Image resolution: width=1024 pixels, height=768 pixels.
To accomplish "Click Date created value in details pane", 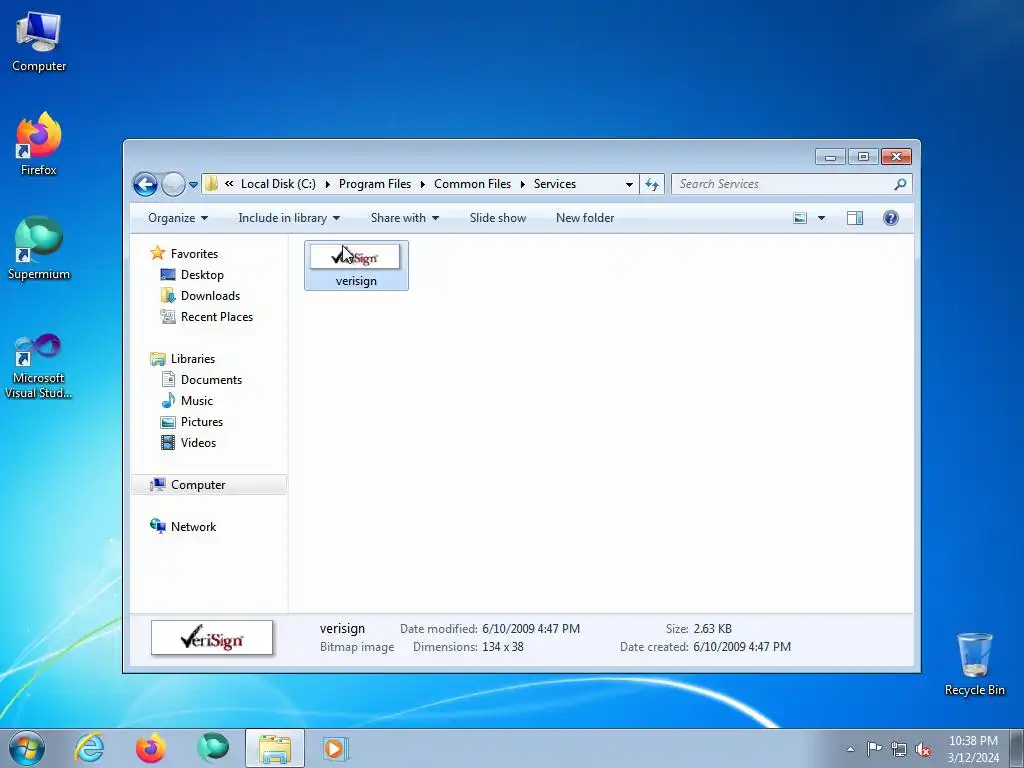I will click(x=742, y=647).
